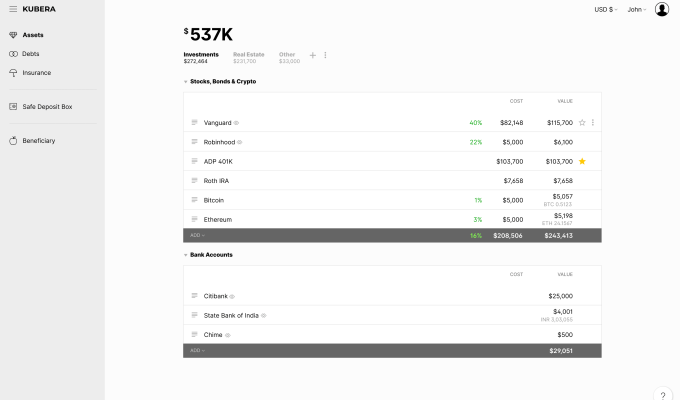Open the John account dropdown
The width and height of the screenshot is (680, 400).
(637, 10)
